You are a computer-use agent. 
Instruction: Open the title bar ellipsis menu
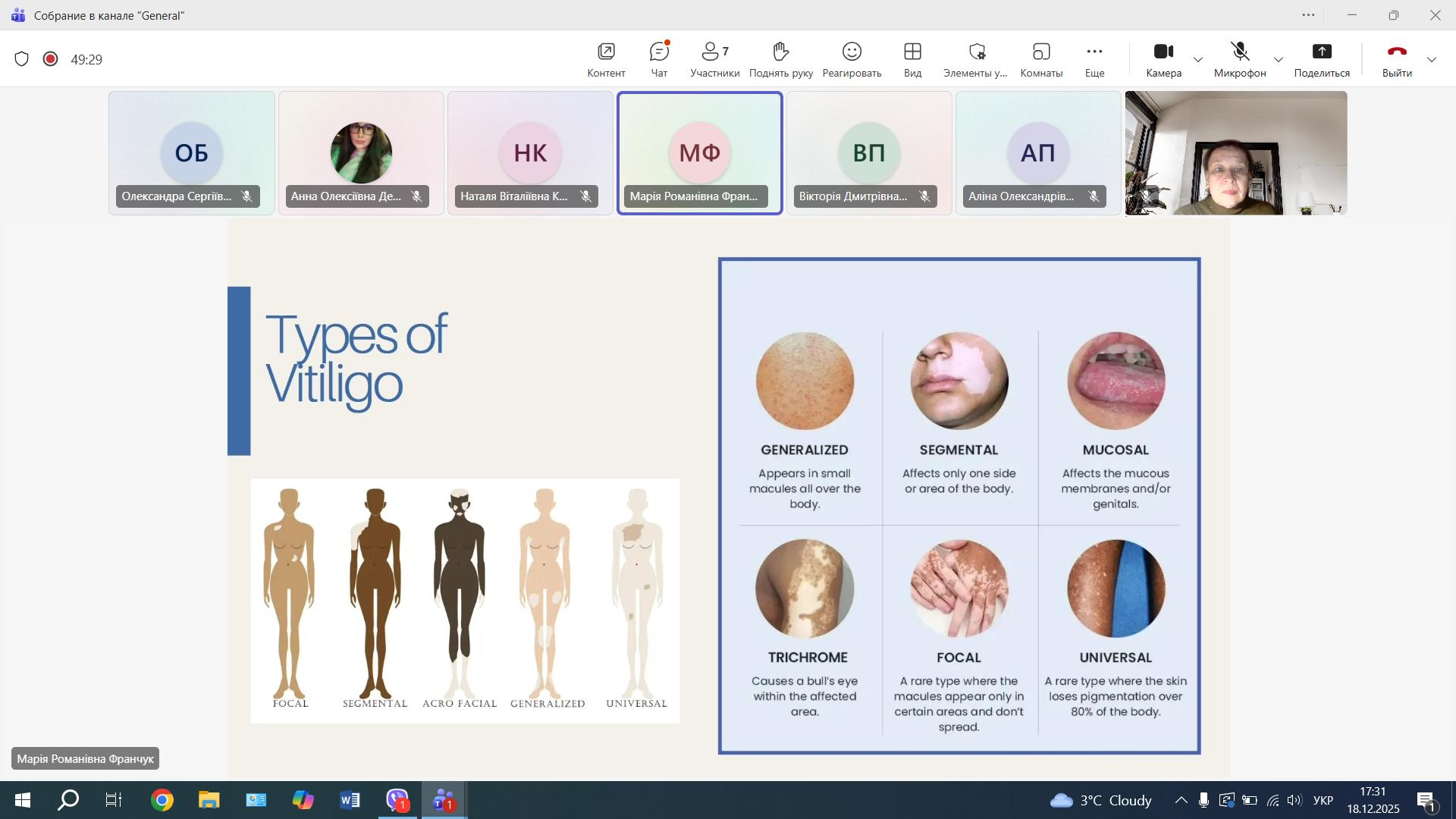[x=1308, y=15]
